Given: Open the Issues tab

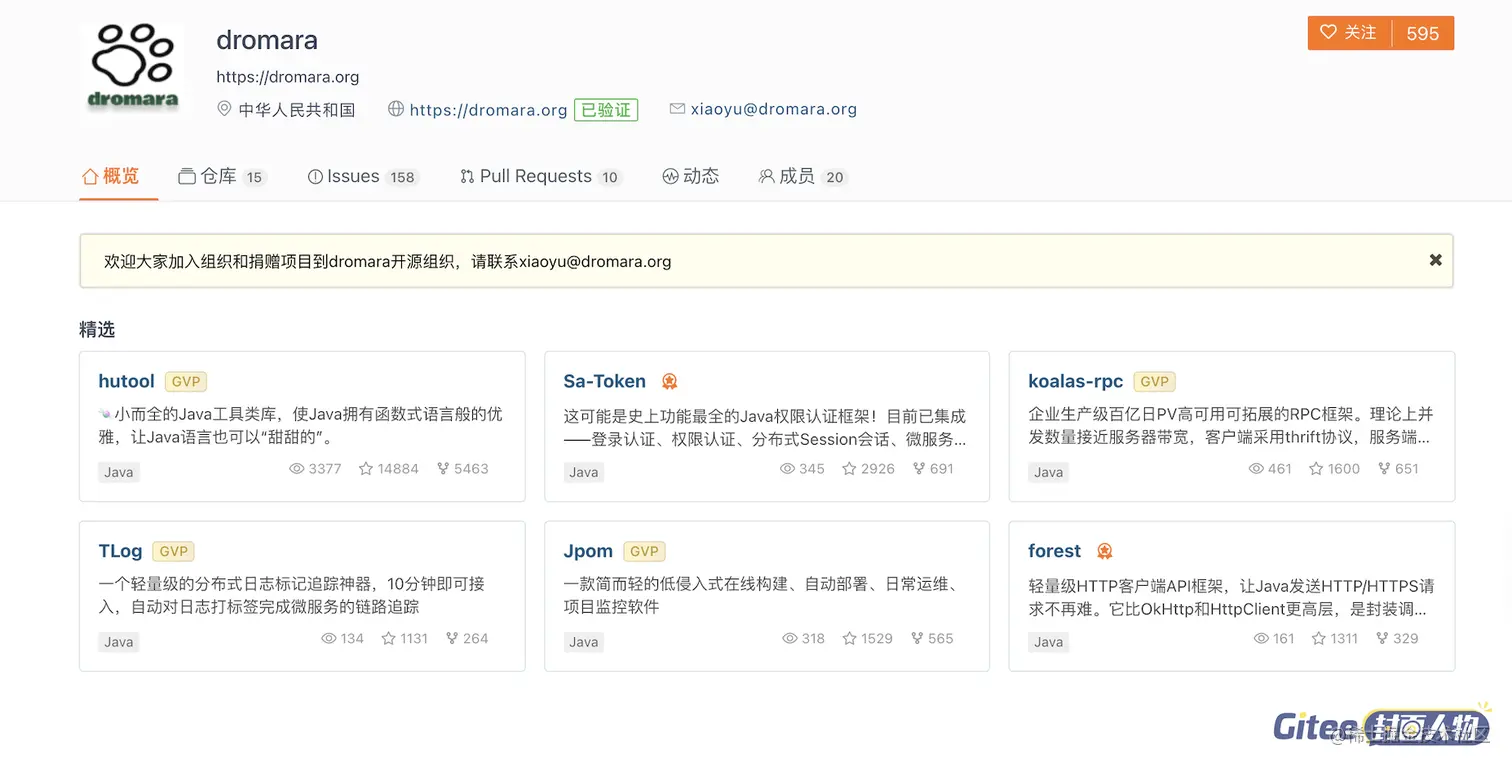Looking at the screenshot, I should coord(363,176).
